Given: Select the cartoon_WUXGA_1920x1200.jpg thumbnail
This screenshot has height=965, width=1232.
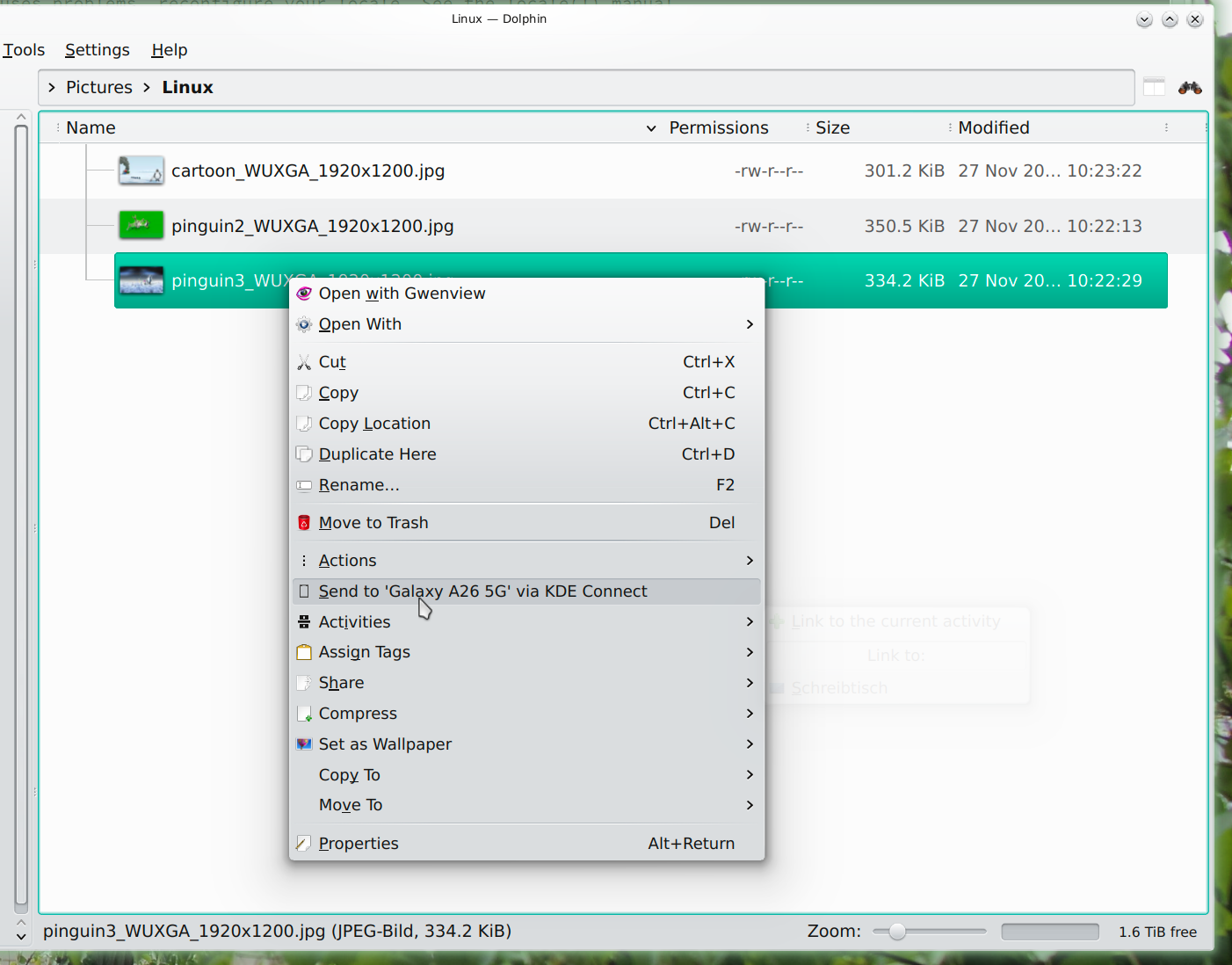Looking at the screenshot, I should [141, 171].
